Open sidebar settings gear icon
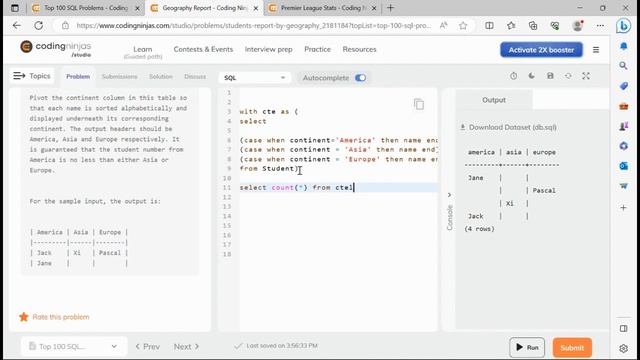The width and height of the screenshot is (640, 360). [x=623, y=348]
